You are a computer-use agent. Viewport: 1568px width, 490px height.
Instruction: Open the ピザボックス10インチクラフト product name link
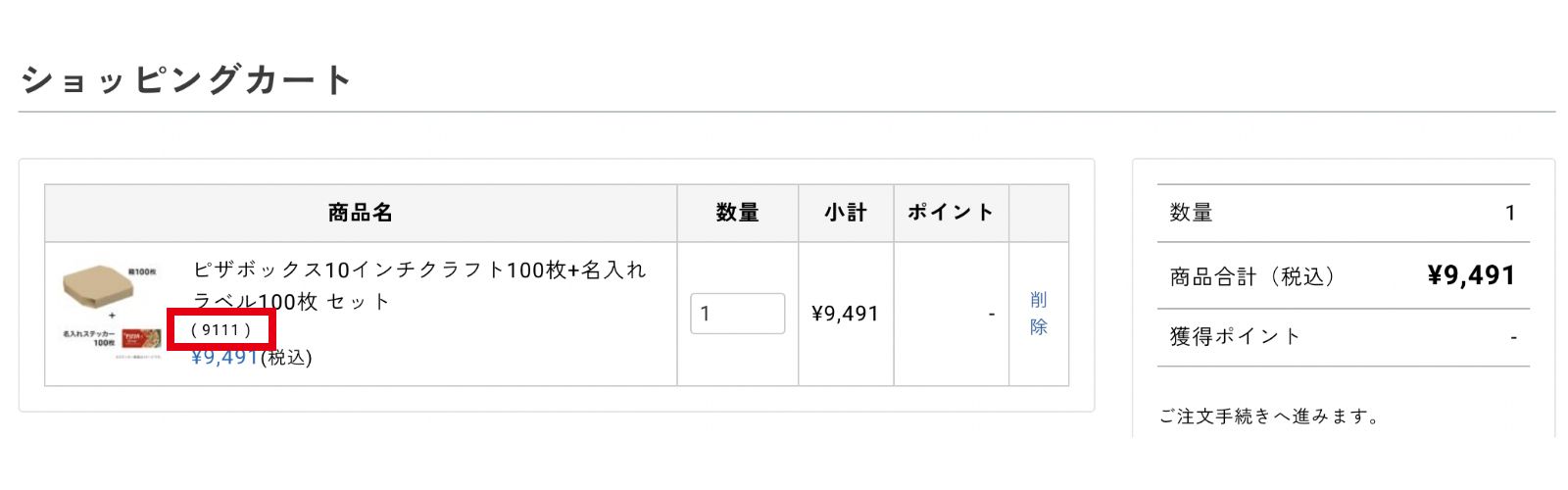419,270
